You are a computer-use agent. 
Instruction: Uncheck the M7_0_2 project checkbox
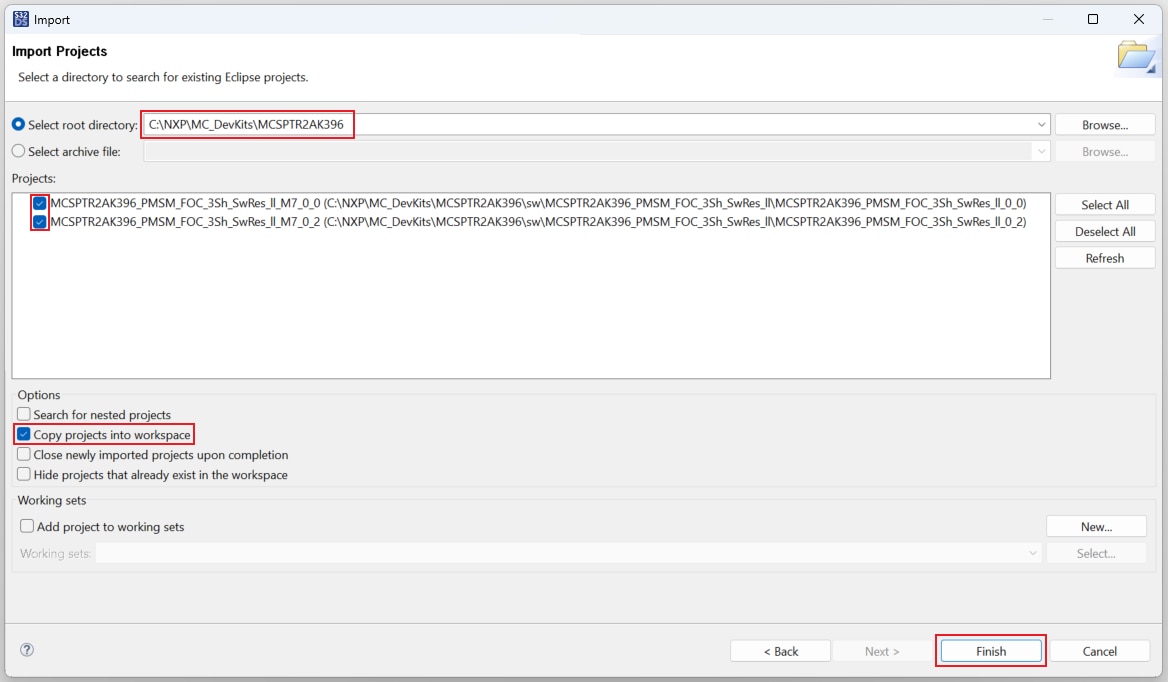tap(40, 222)
